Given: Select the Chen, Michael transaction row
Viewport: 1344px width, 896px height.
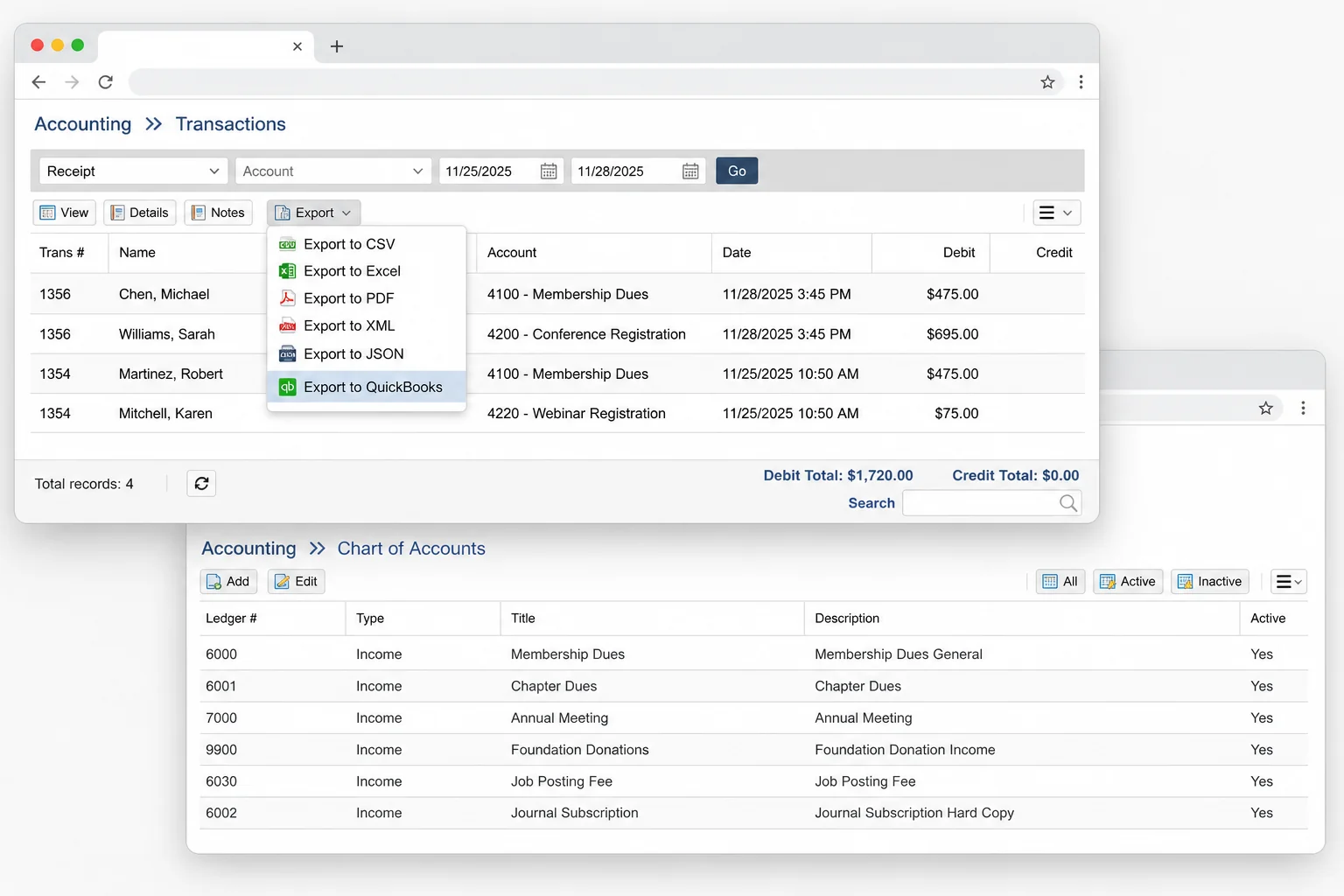Looking at the screenshot, I should (x=557, y=294).
